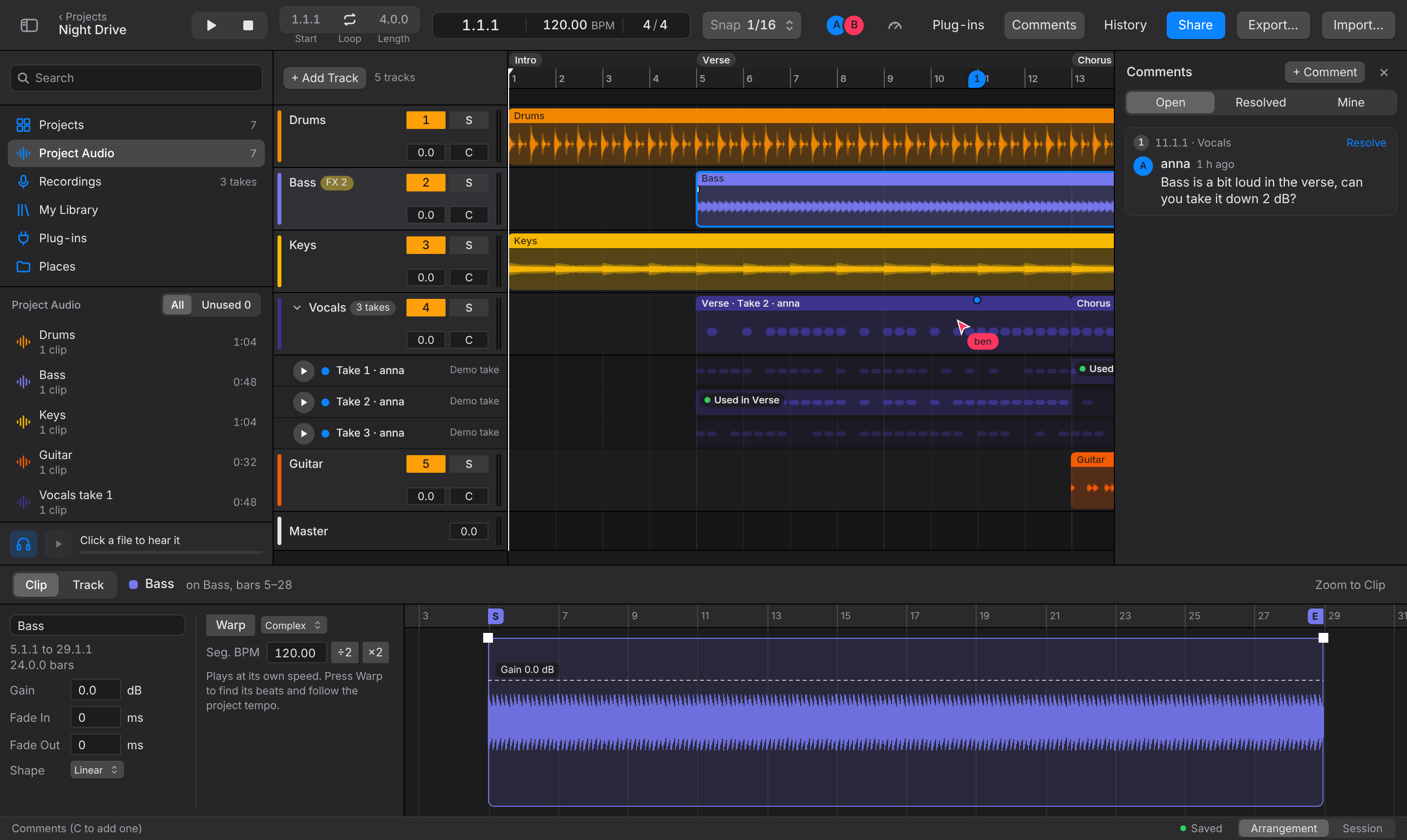This screenshot has width=1407, height=840.
Task: Close the Comments panel
Action: pyautogui.click(x=1384, y=72)
